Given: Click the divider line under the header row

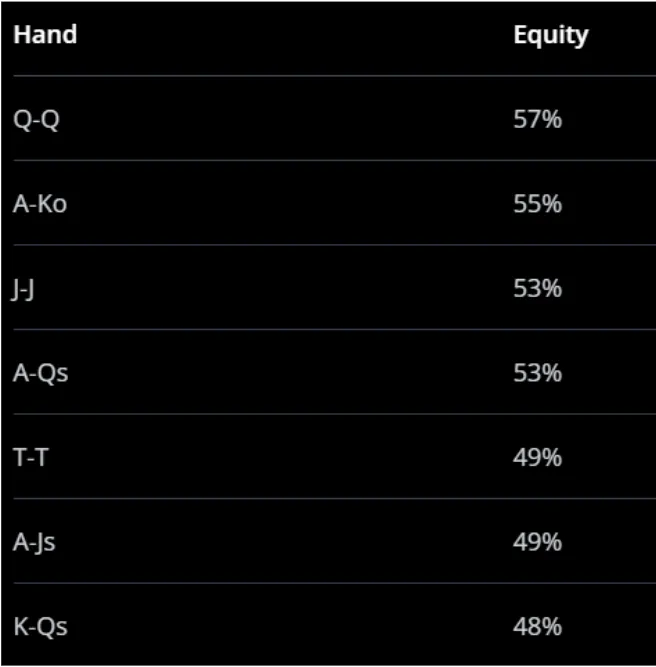Looking at the screenshot, I should click(x=328, y=76).
